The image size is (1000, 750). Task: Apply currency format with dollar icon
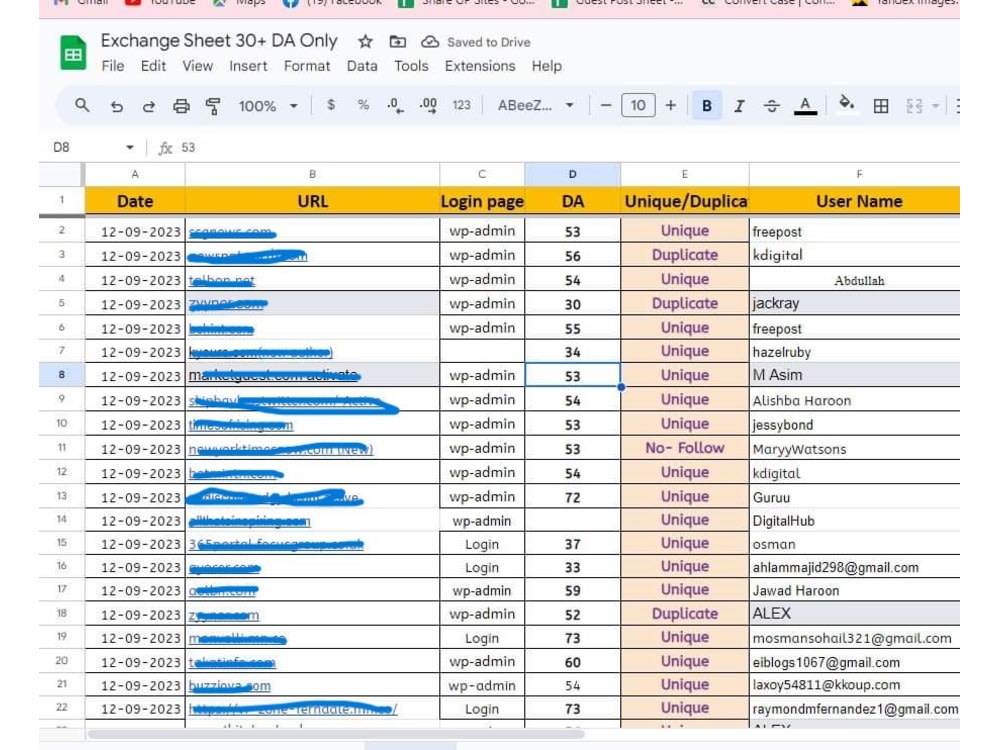tap(330, 105)
